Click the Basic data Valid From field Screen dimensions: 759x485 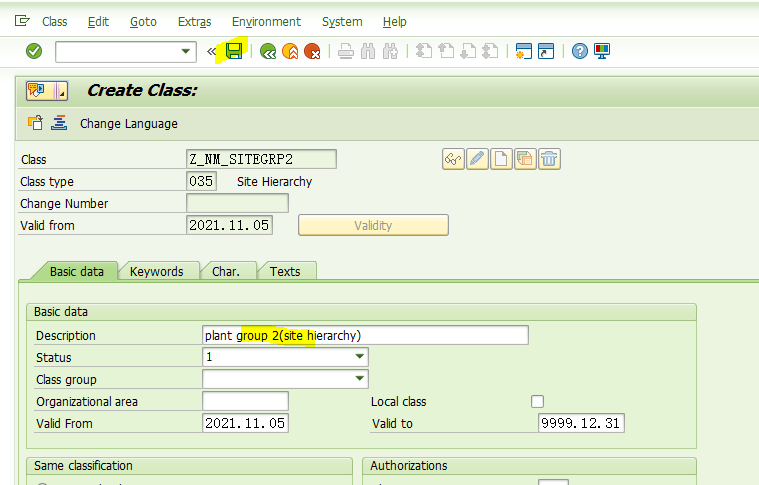(x=245, y=423)
